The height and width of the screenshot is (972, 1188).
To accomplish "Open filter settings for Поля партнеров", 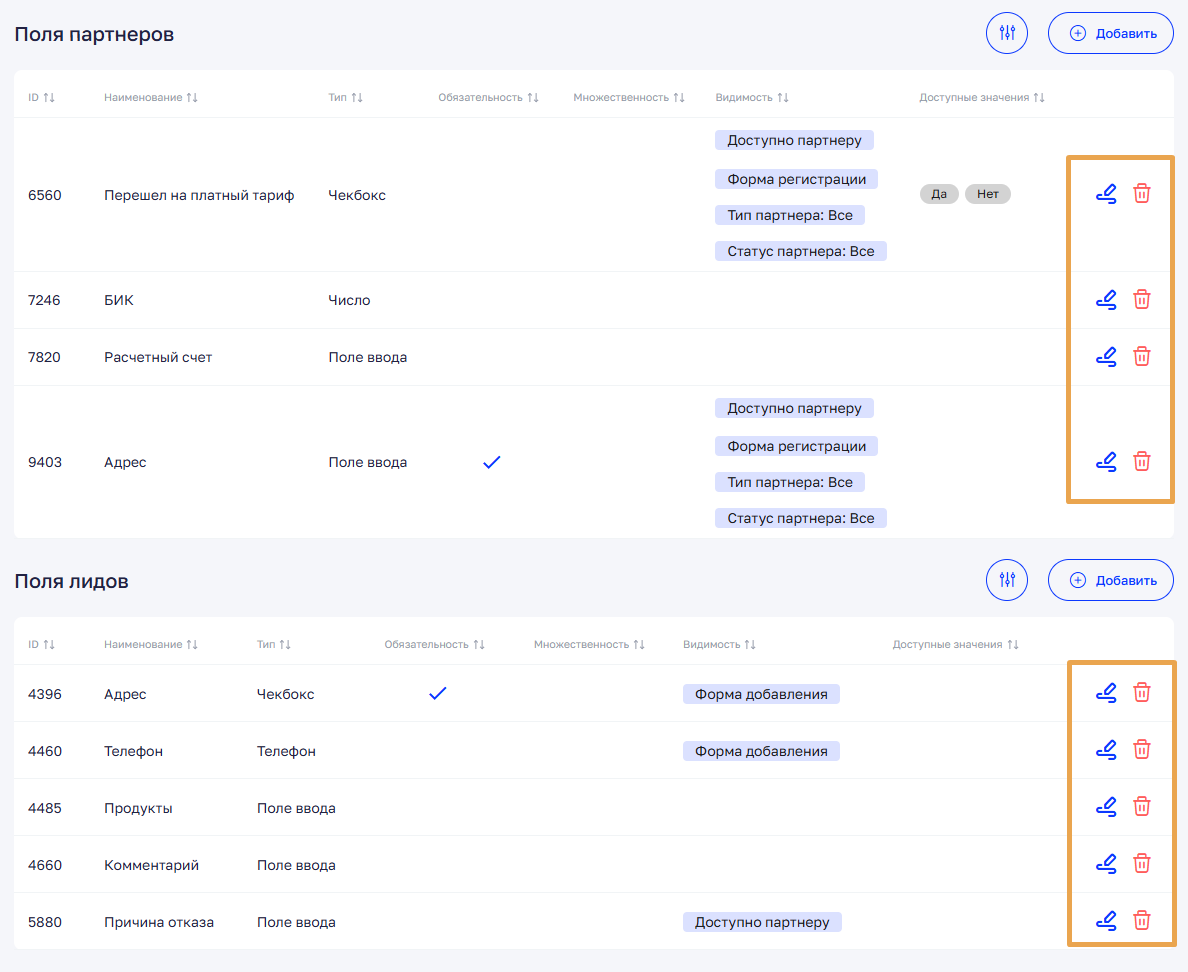I will tap(1007, 33).
